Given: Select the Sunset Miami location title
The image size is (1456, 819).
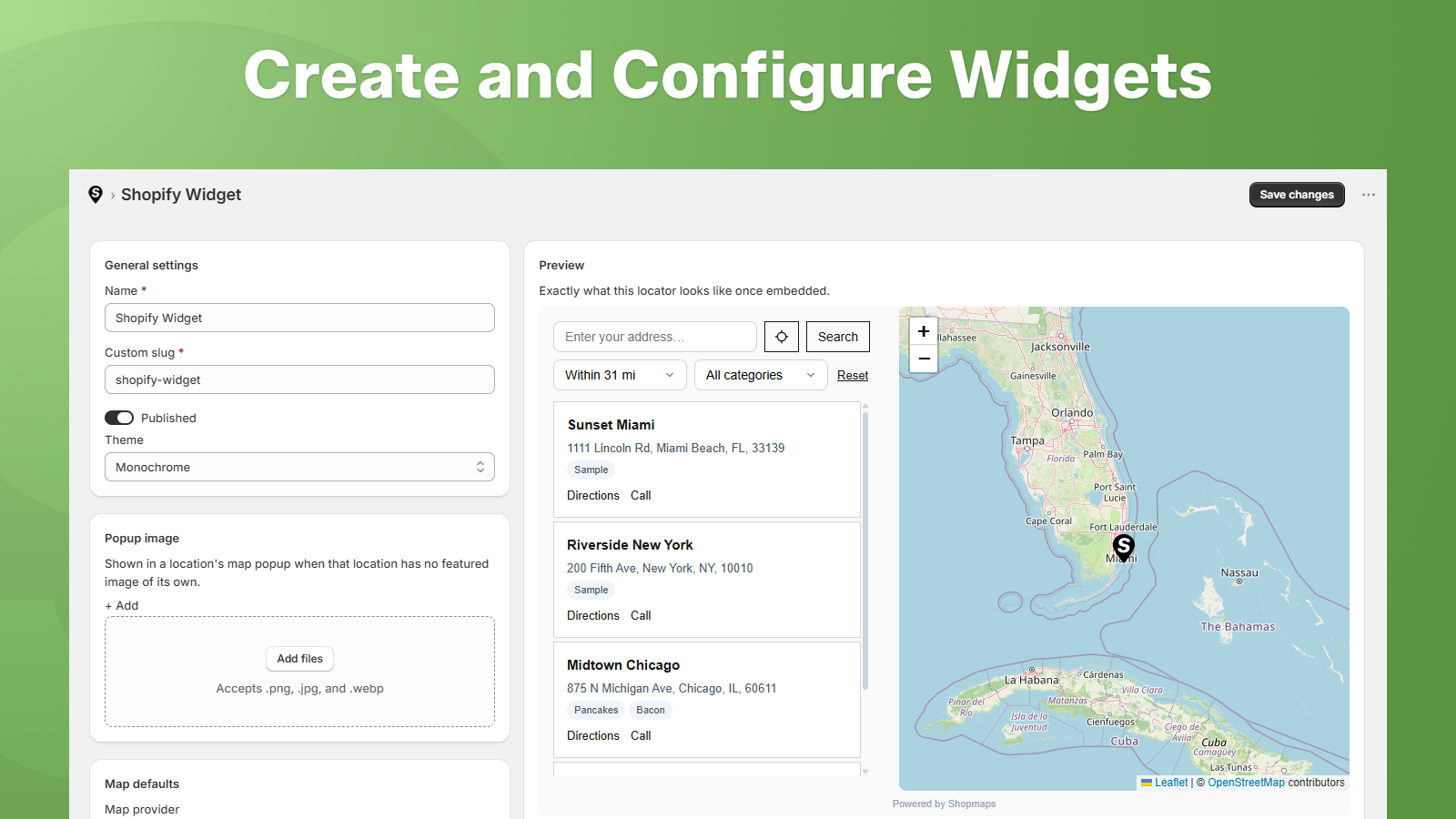Looking at the screenshot, I should [612, 425].
